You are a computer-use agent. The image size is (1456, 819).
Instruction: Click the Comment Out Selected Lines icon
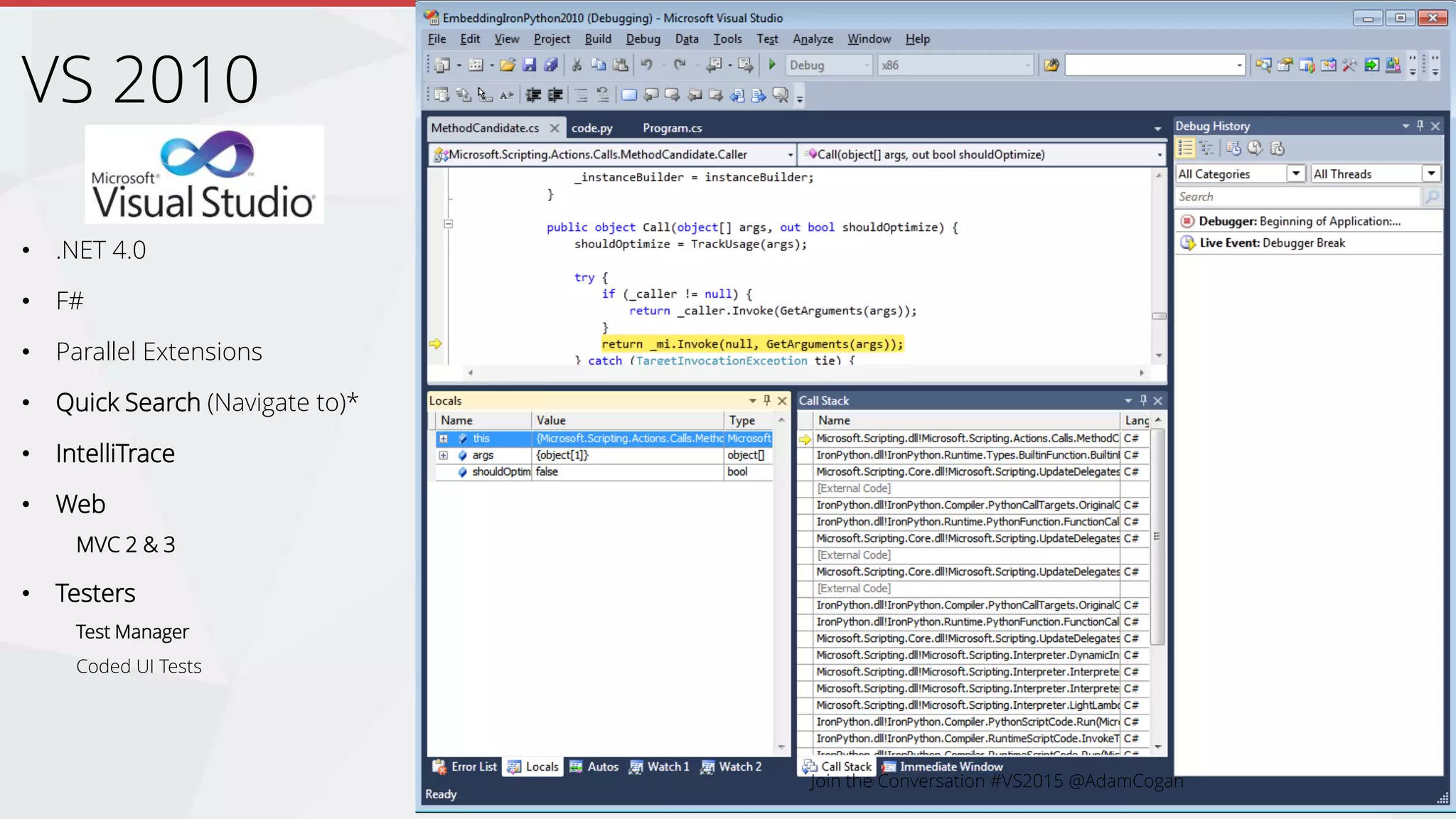(581, 95)
